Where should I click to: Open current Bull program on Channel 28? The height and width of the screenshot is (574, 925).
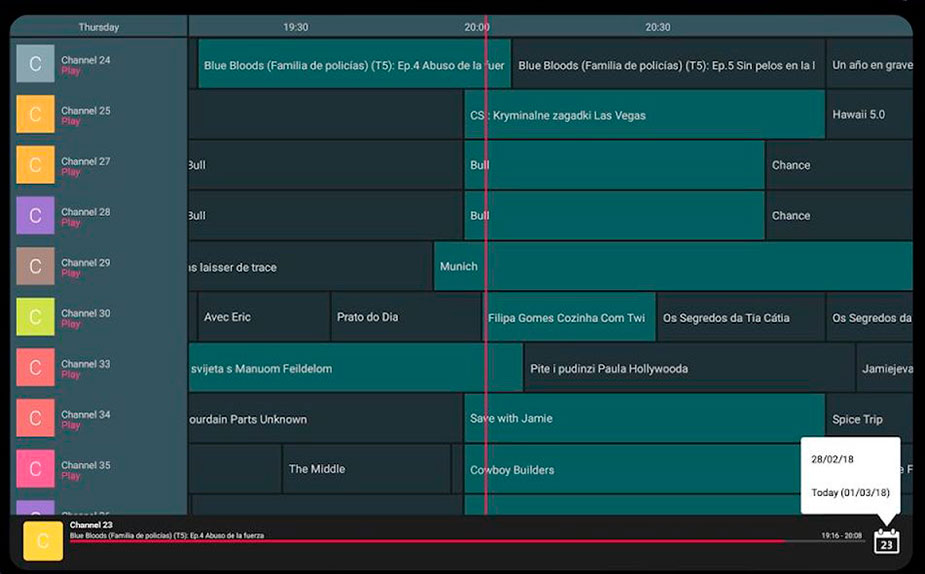point(614,216)
